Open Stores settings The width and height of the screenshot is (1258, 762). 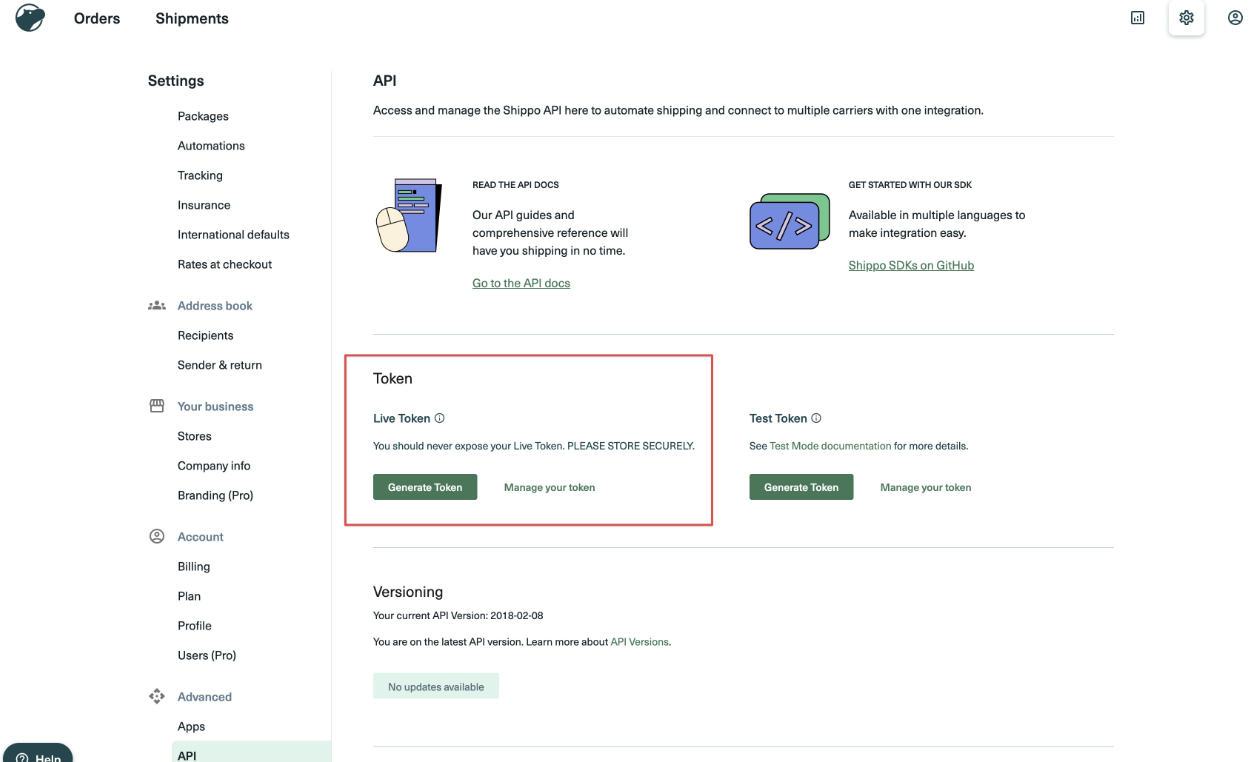[x=194, y=437]
